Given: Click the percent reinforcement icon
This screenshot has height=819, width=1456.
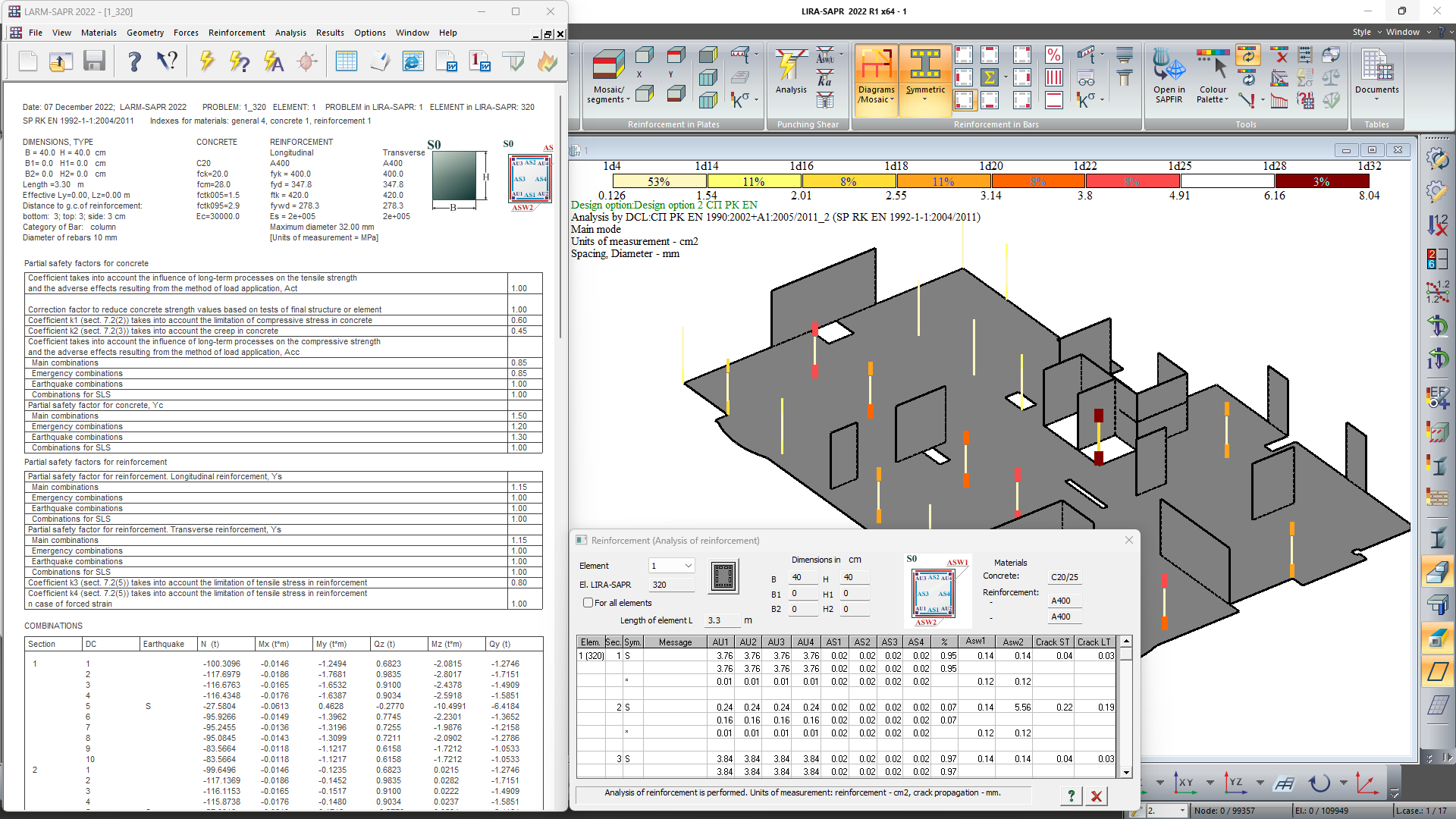Looking at the screenshot, I should pyautogui.click(x=1053, y=55).
